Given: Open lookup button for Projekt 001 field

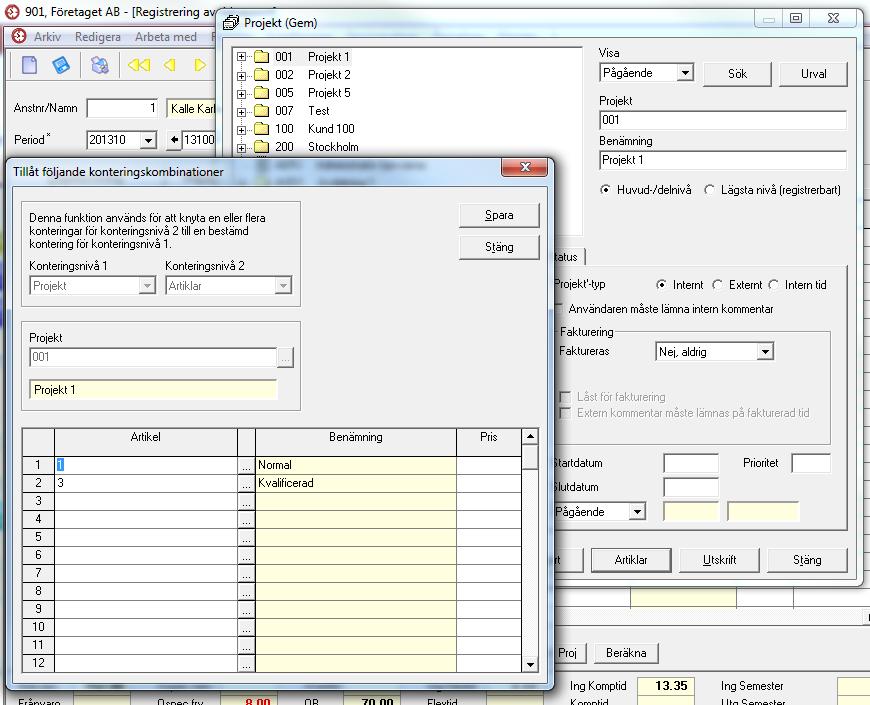Looking at the screenshot, I should tap(285, 358).
